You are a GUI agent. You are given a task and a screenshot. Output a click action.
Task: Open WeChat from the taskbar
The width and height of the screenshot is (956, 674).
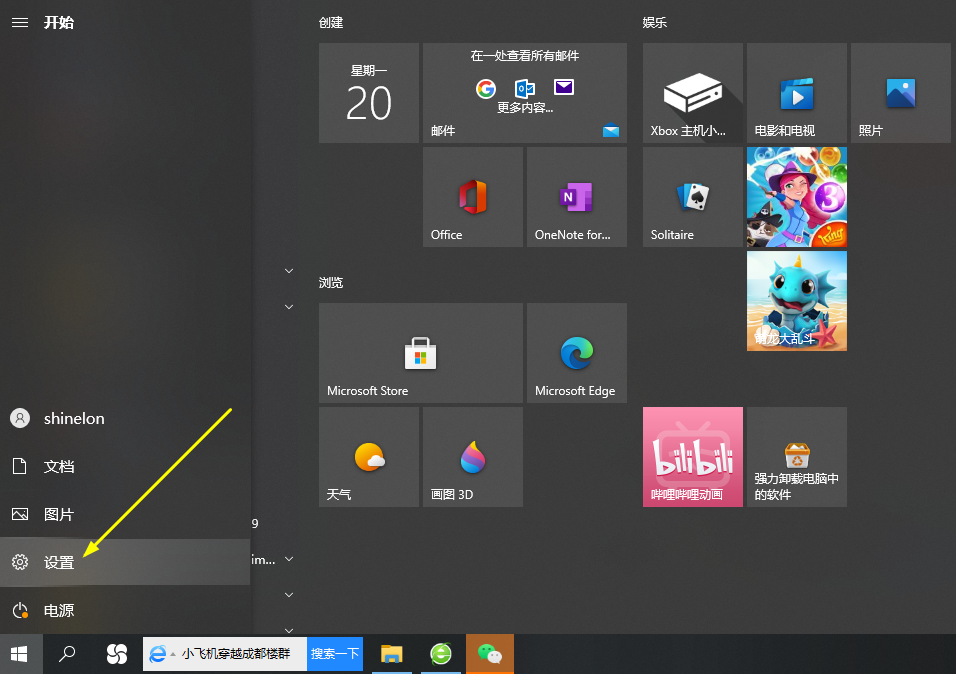490,654
